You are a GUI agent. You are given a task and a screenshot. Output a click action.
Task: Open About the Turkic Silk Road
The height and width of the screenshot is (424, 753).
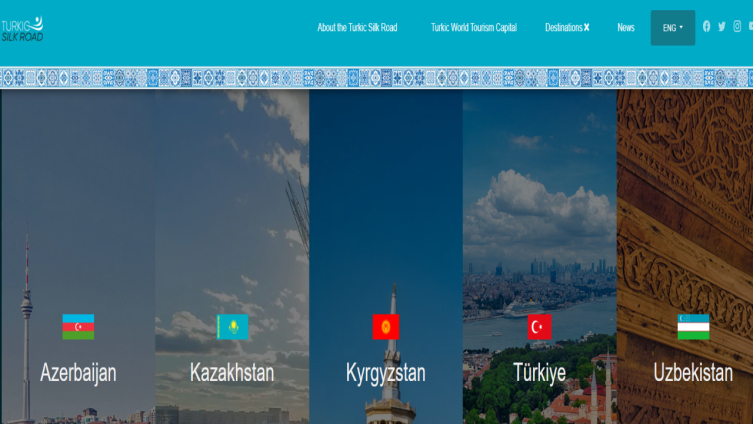[x=357, y=28]
